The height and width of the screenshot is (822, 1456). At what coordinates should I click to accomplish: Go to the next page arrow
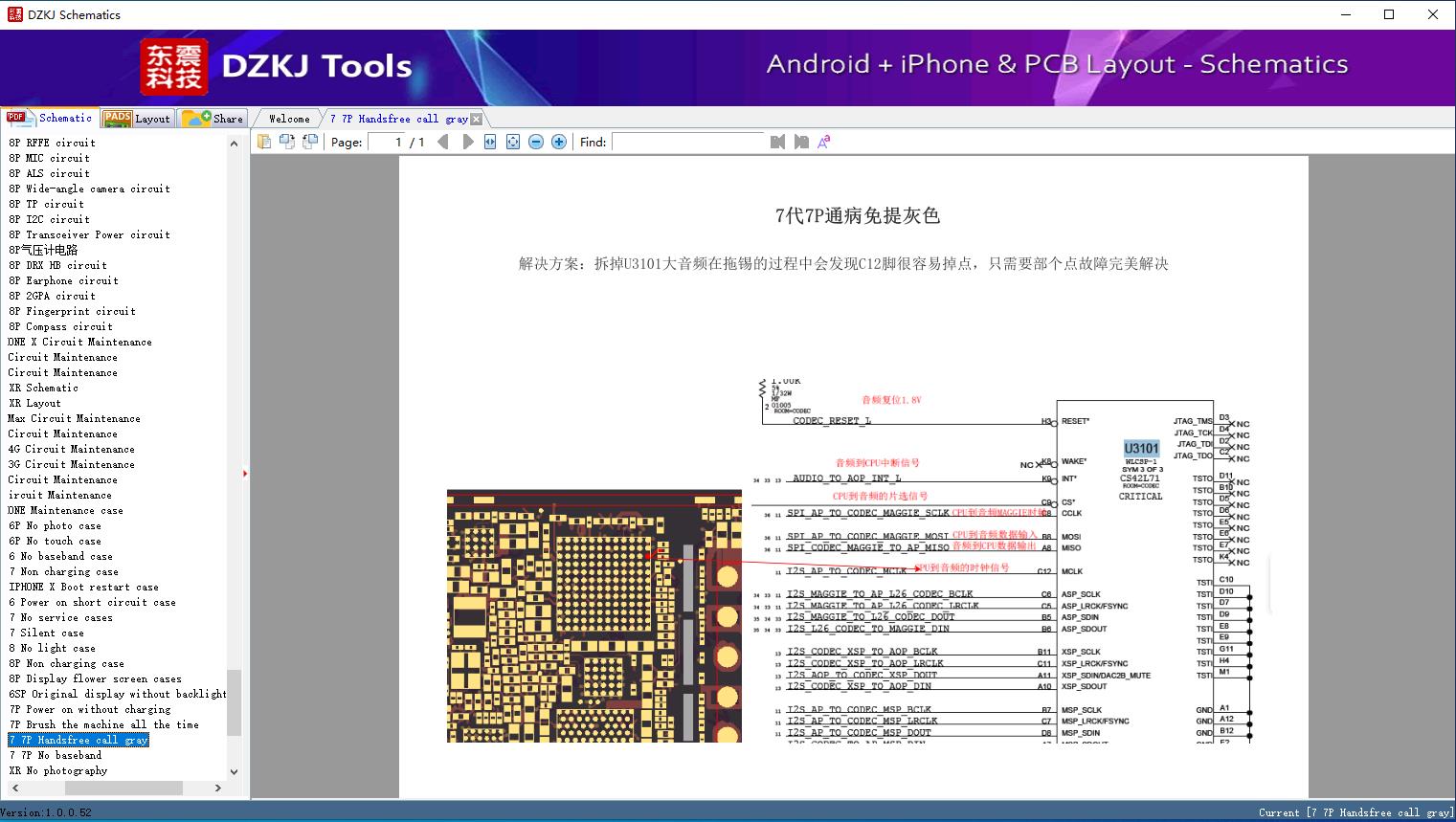[467, 142]
